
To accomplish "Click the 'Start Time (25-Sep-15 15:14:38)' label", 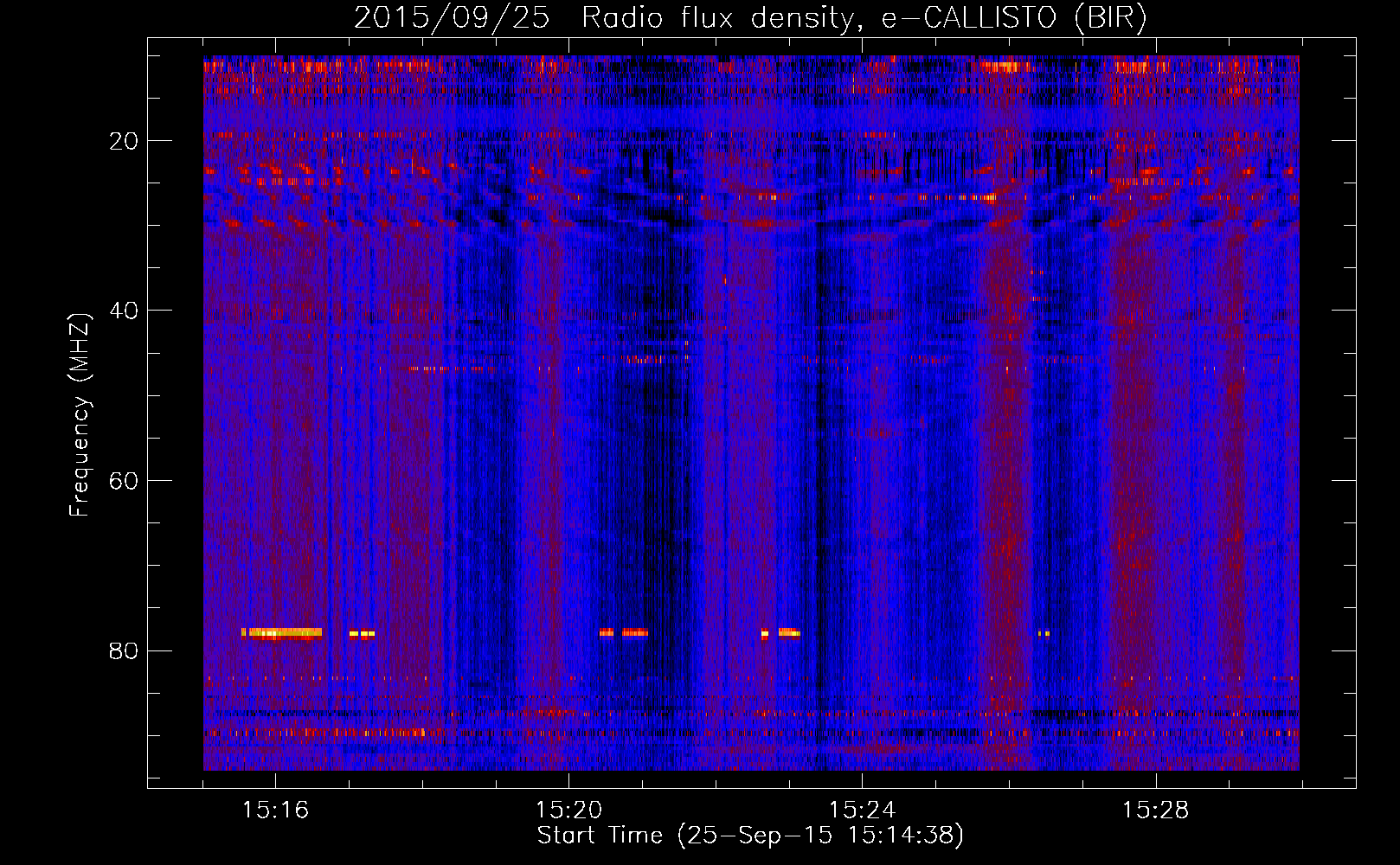I will 750,836.
